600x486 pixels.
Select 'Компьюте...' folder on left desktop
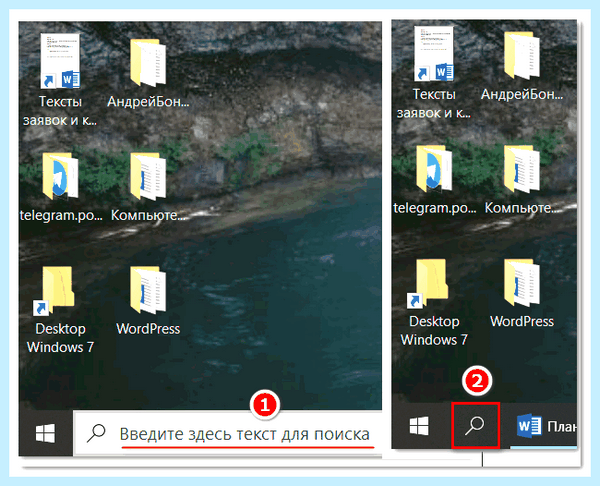pos(148,188)
